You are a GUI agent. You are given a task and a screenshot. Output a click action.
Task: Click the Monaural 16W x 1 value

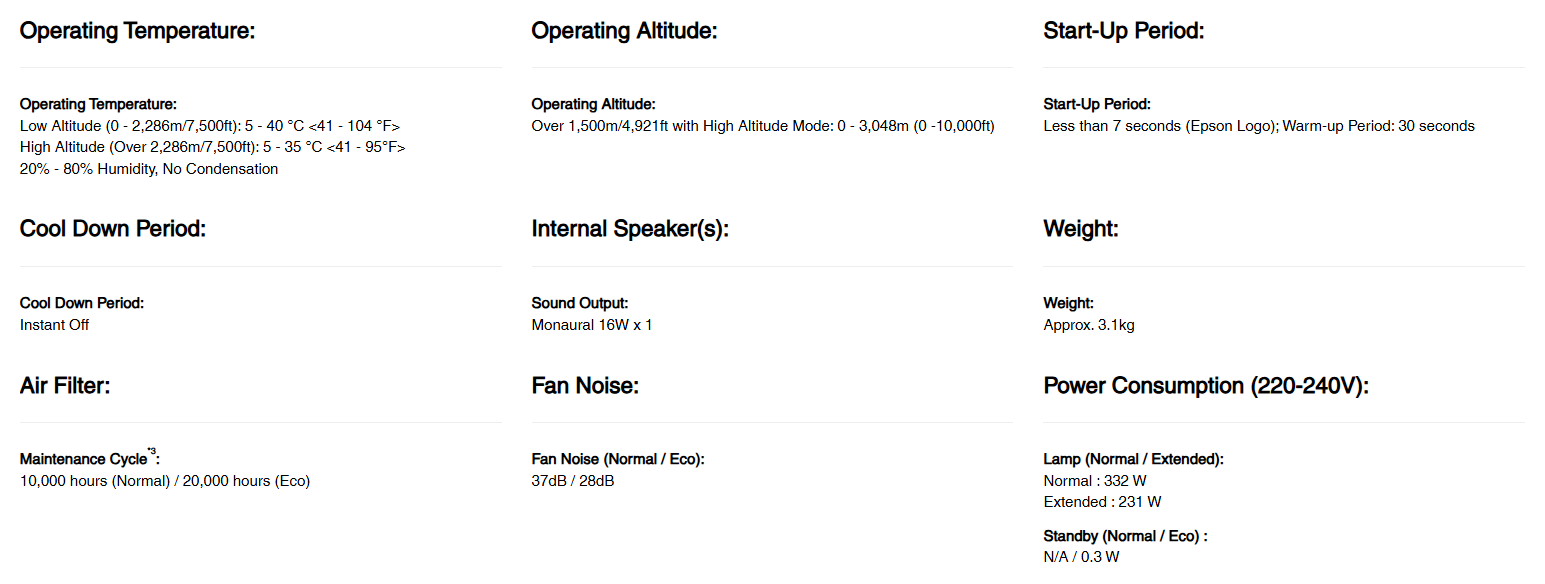pos(591,325)
